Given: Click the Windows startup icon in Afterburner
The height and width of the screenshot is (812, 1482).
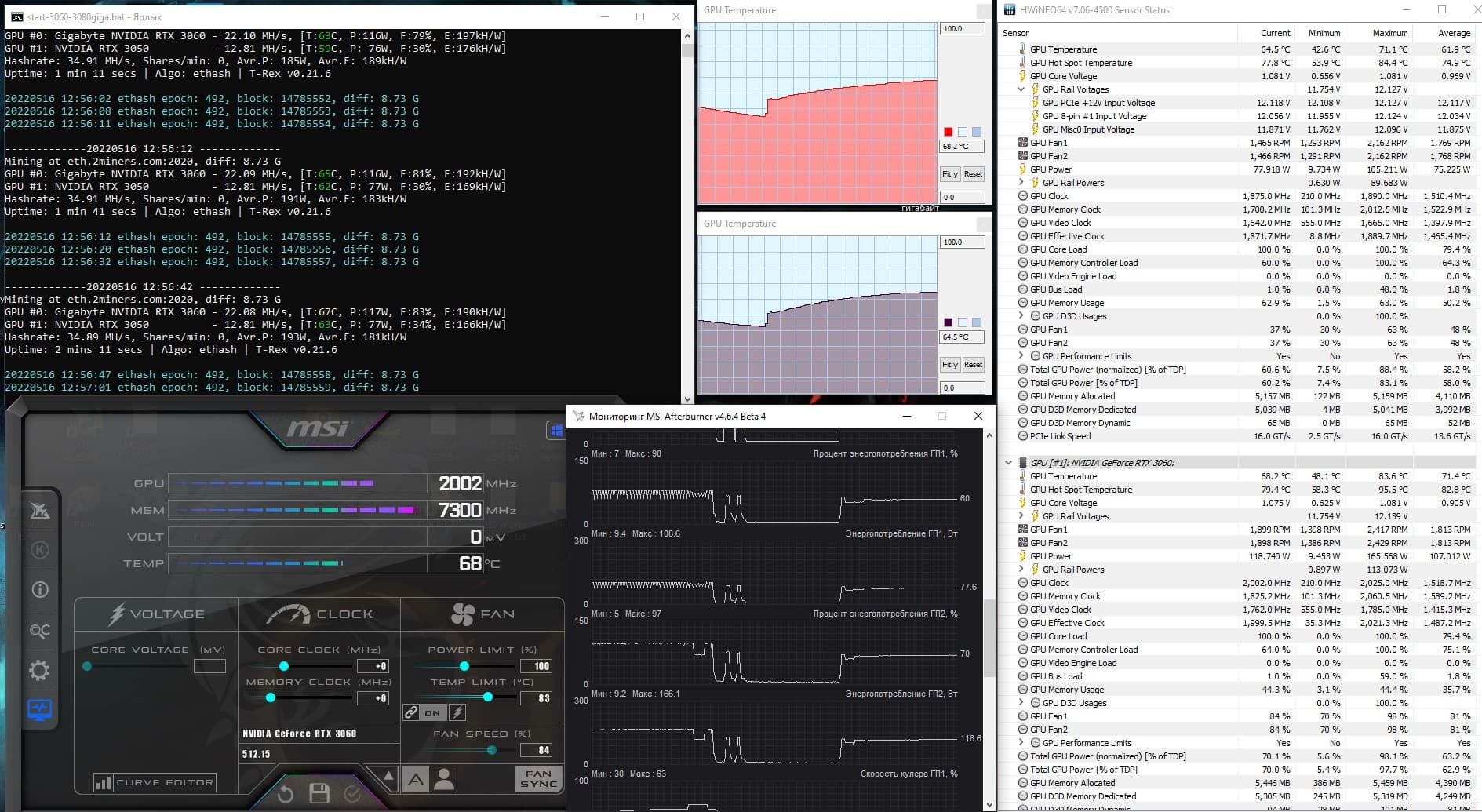Looking at the screenshot, I should tap(555, 430).
